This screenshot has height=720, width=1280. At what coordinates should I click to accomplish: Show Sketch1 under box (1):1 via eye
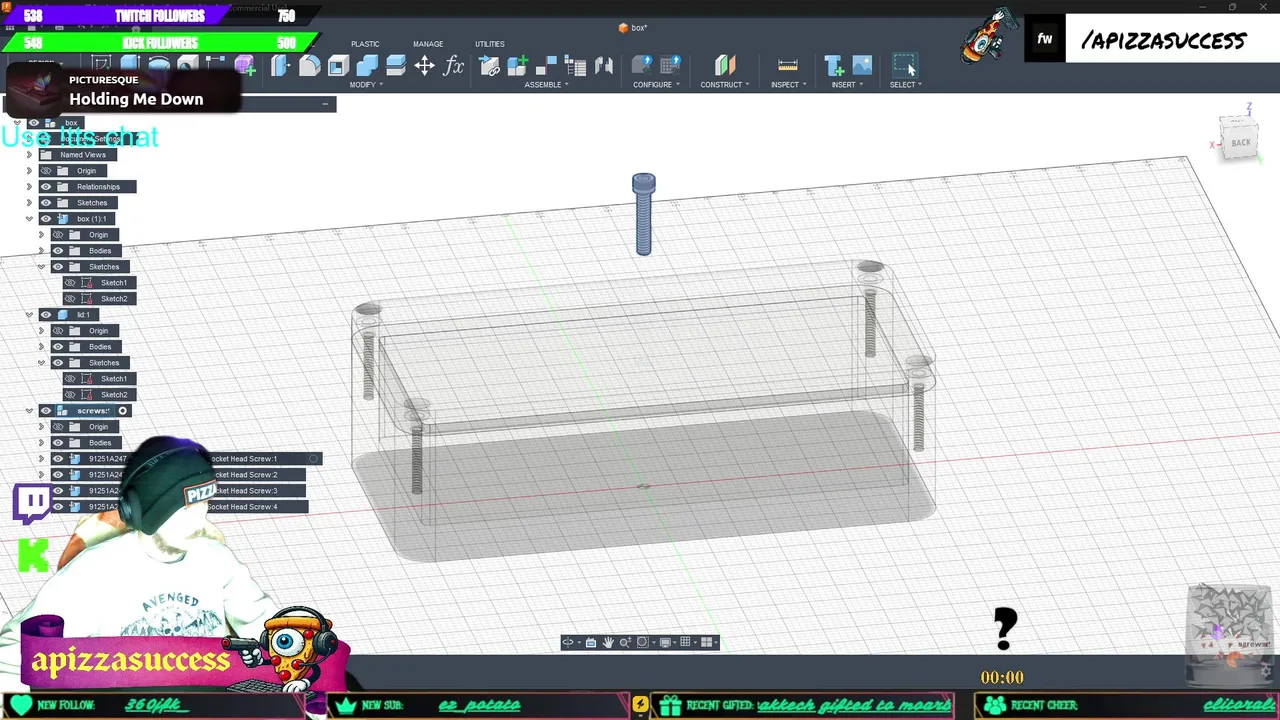point(69,283)
